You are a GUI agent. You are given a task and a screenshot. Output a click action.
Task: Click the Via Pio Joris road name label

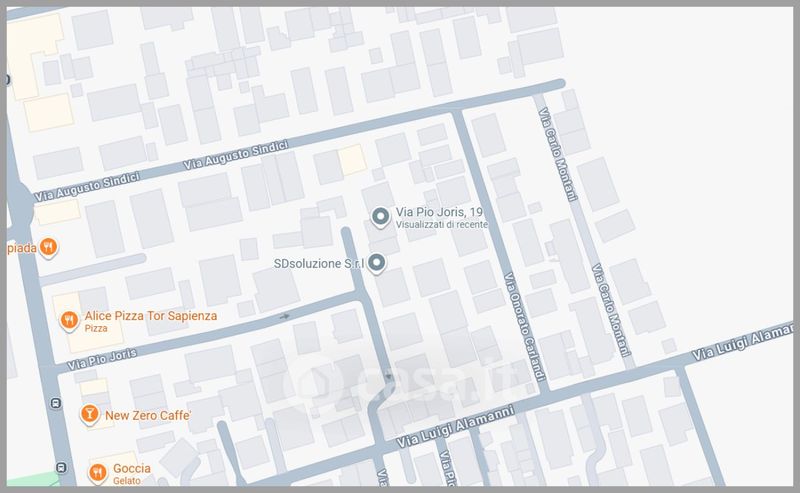104,356
